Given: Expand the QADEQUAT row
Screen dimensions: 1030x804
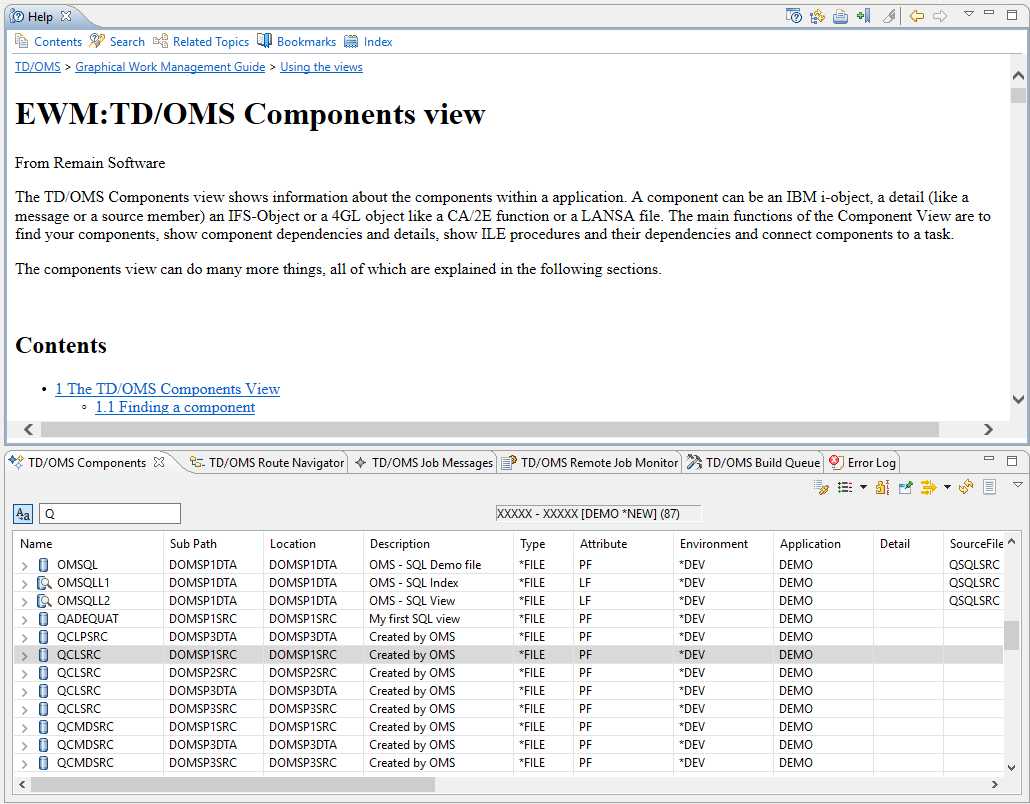Looking at the screenshot, I should pos(24,619).
